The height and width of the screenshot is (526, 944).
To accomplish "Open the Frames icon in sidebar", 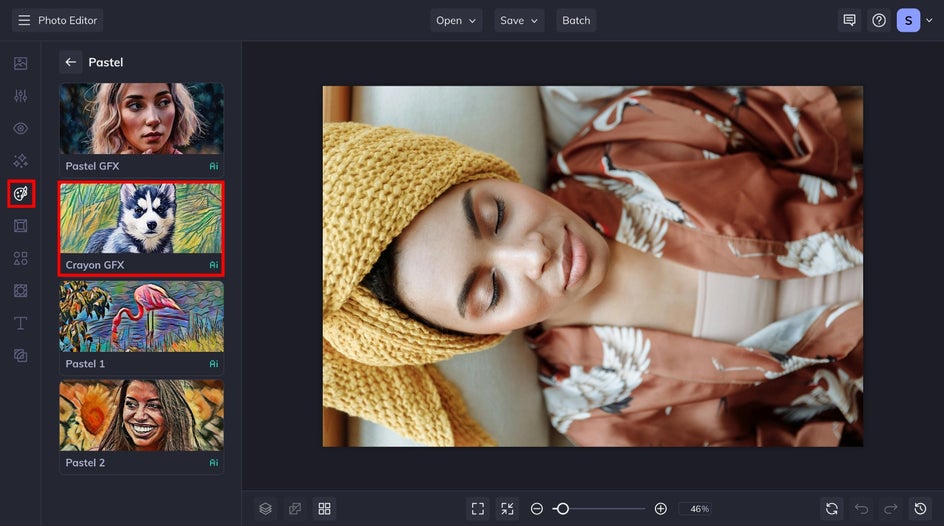I will coord(20,226).
